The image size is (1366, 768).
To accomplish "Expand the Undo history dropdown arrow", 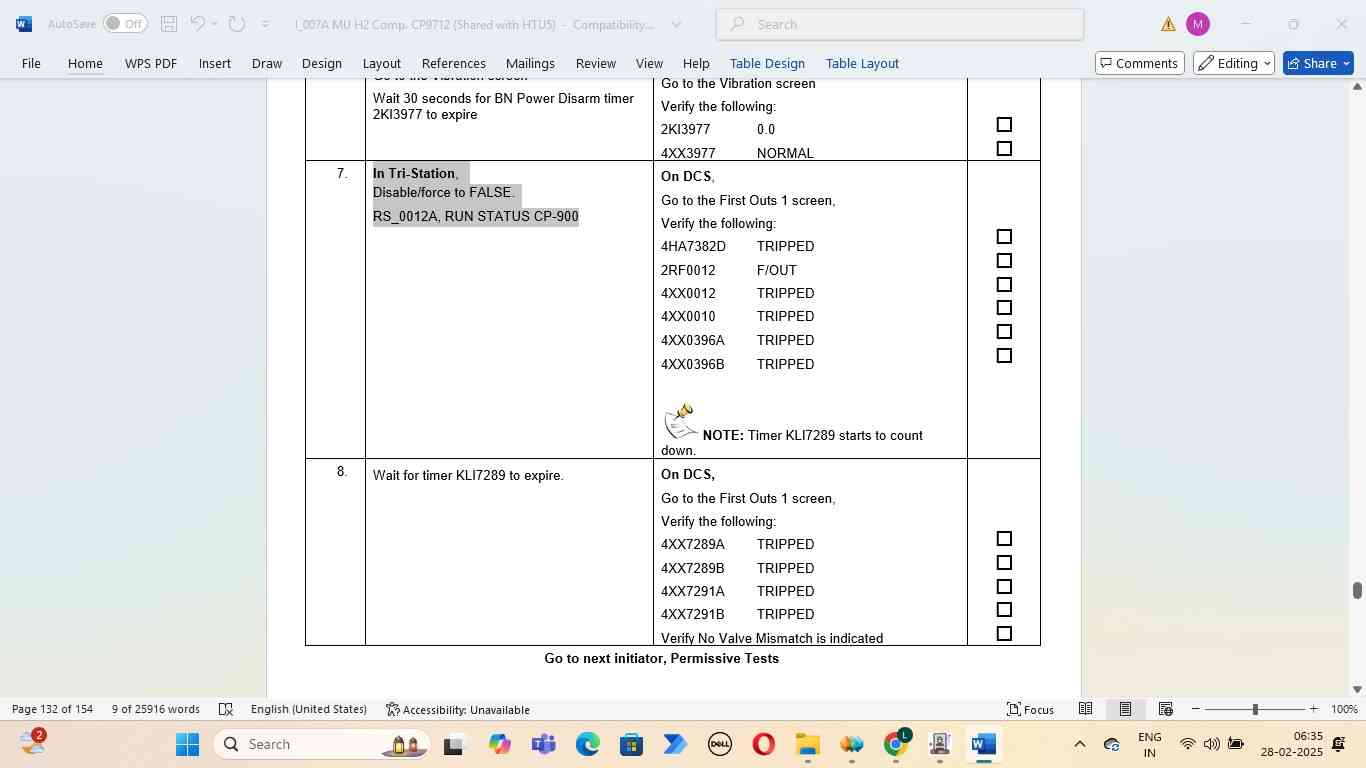I will 214,24.
